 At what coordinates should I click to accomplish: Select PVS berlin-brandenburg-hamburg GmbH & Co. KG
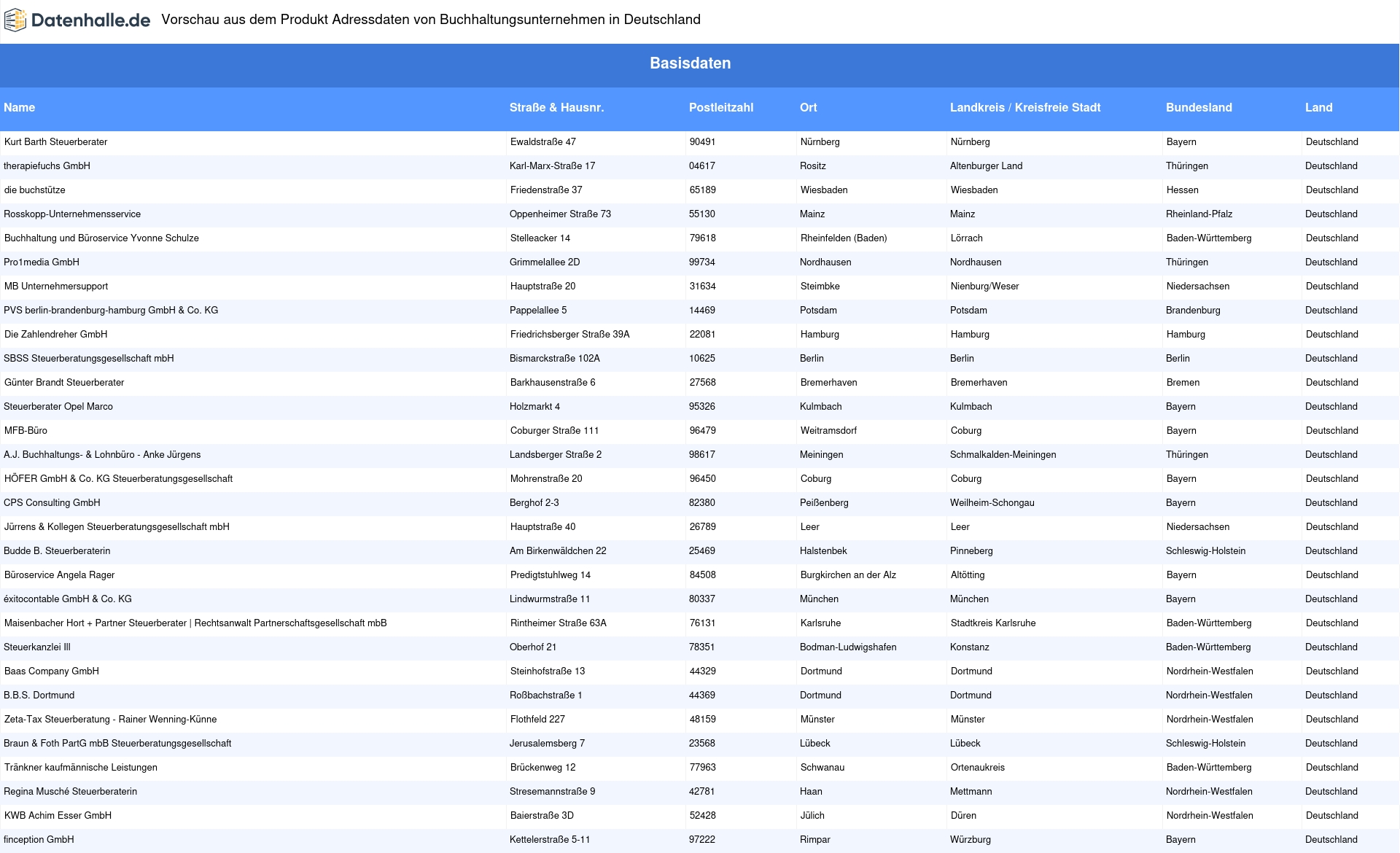pos(111,310)
